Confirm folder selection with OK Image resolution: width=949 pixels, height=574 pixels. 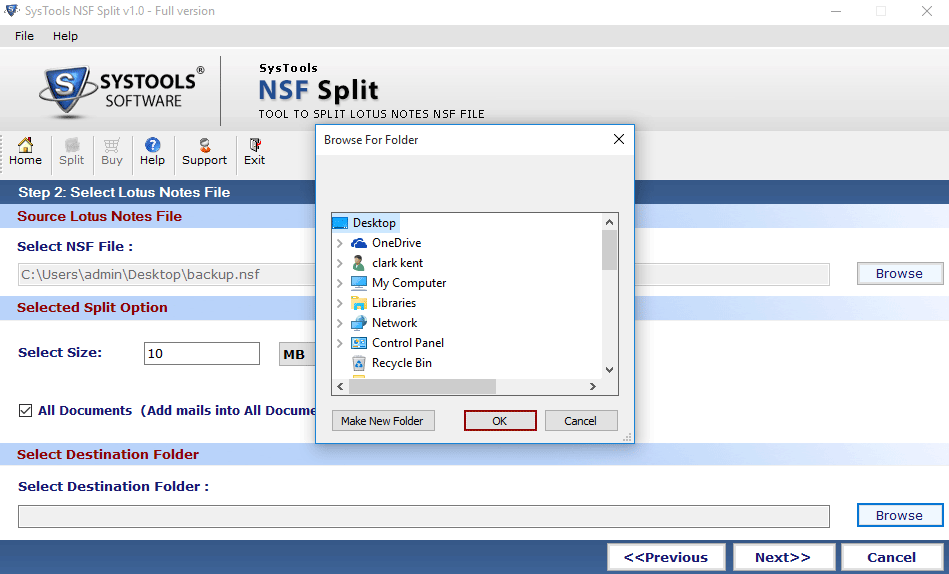(500, 421)
